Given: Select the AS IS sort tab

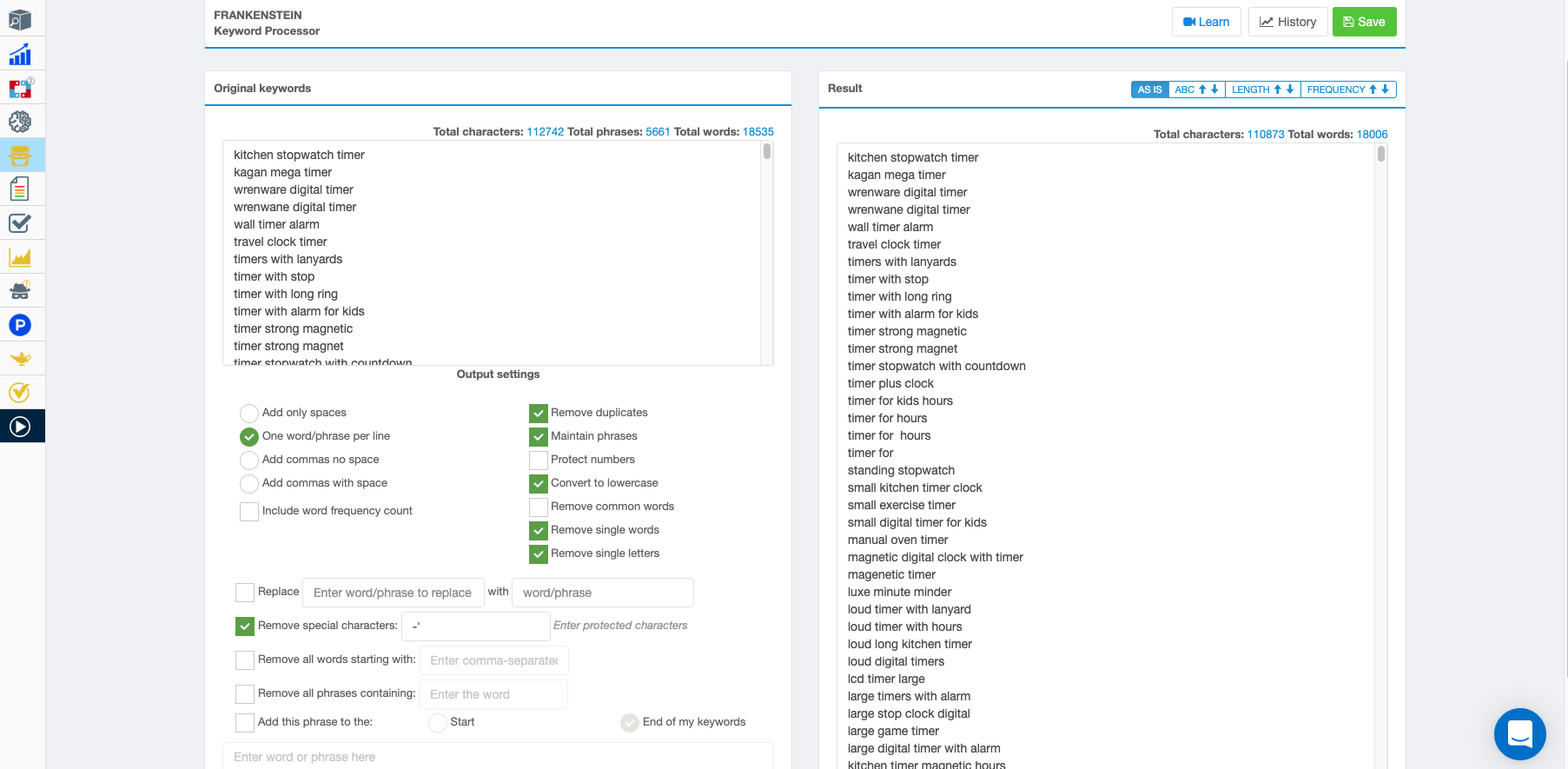Looking at the screenshot, I should (x=1149, y=89).
